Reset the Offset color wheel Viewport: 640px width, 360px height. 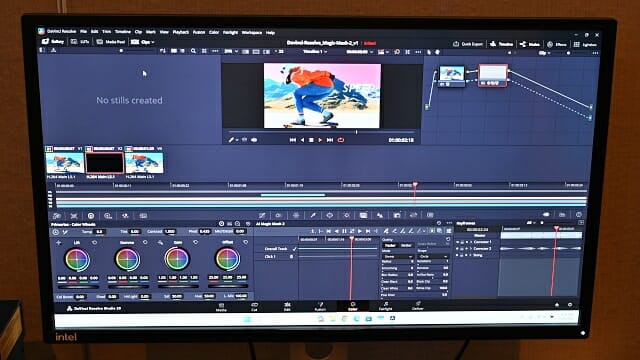246,242
